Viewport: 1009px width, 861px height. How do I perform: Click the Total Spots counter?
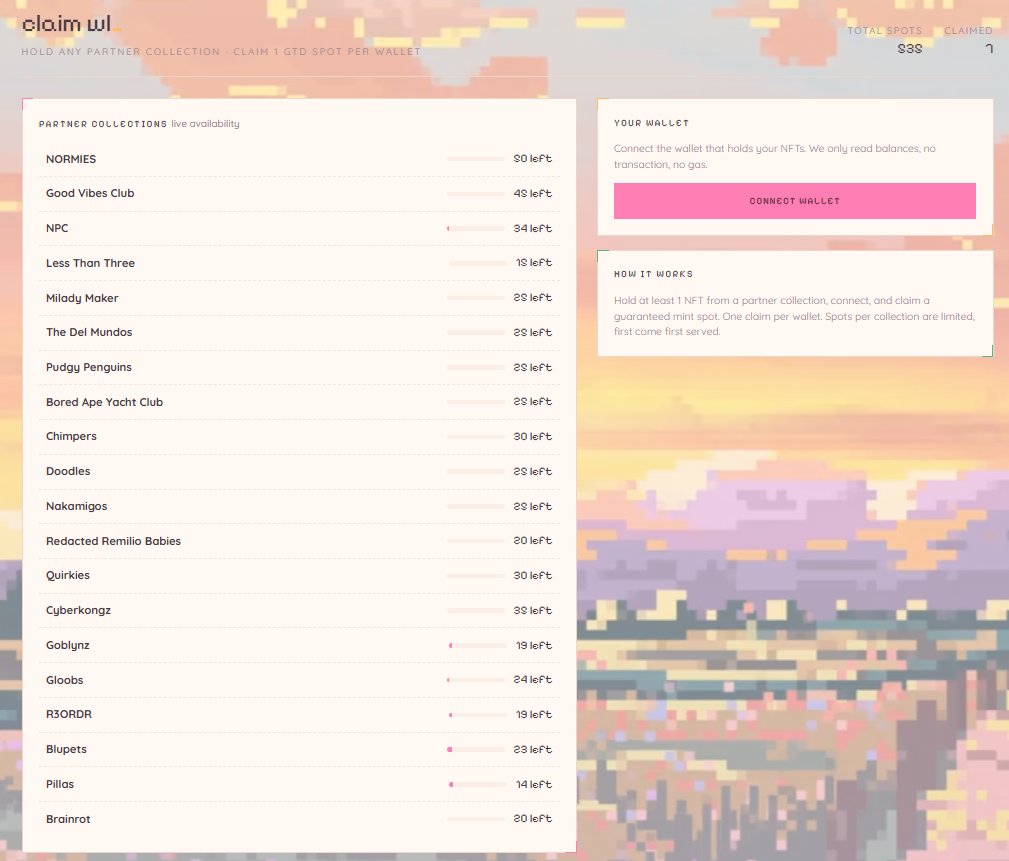tap(885, 40)
